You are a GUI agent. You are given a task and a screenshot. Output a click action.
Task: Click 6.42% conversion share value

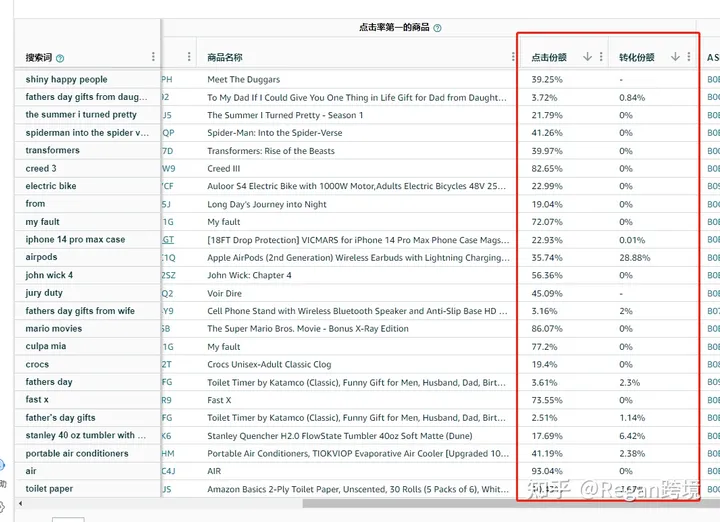(632, 436)
